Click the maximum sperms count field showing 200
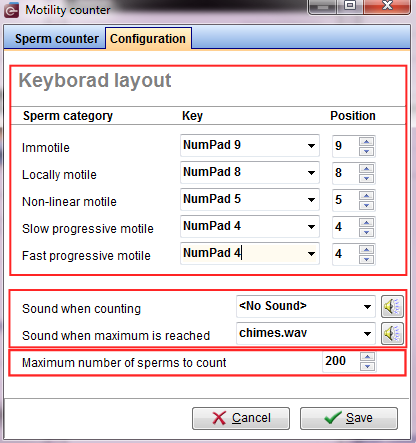 click(341, 361)
